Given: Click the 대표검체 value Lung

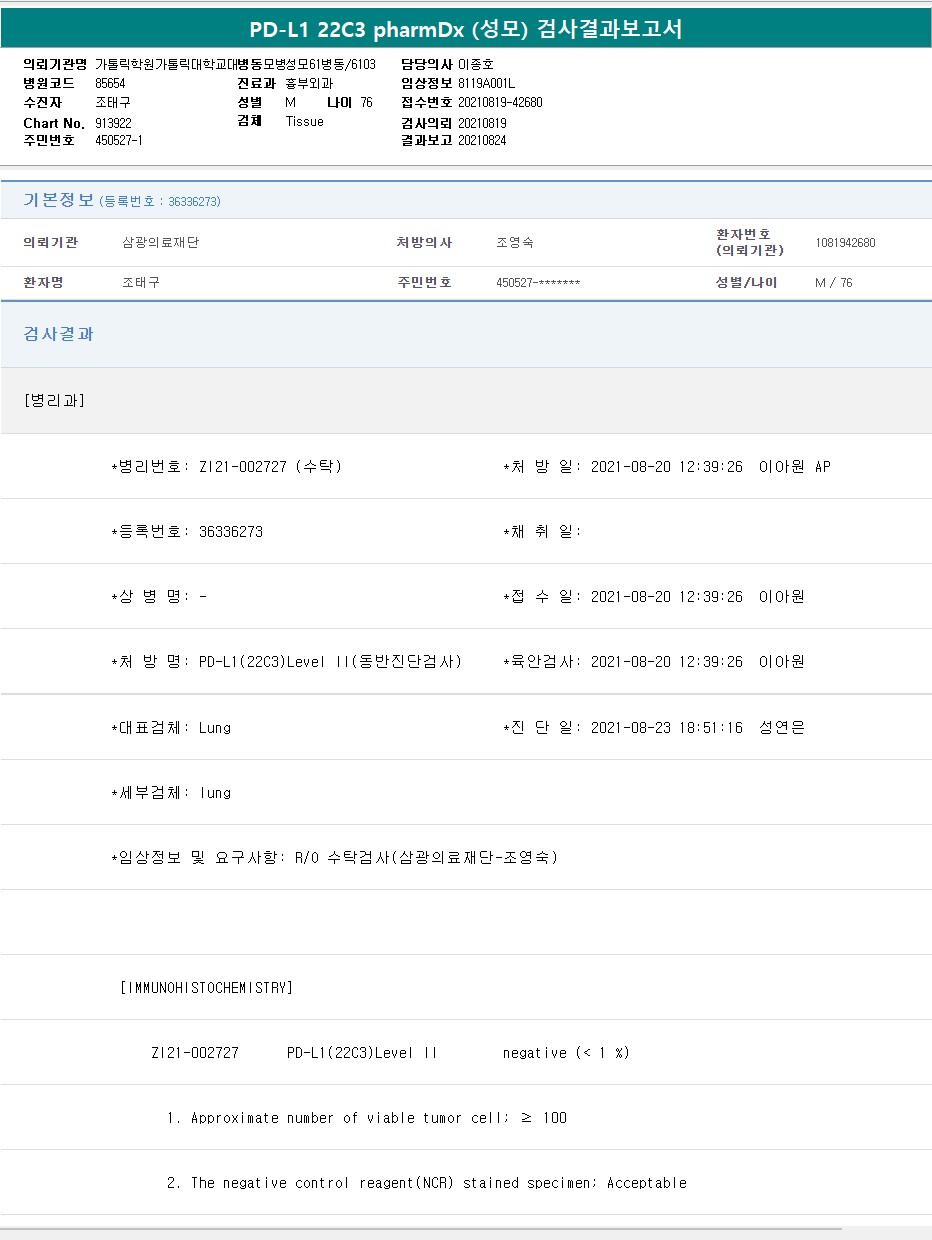Looking at the screenshot, I should tap(215, 727).
